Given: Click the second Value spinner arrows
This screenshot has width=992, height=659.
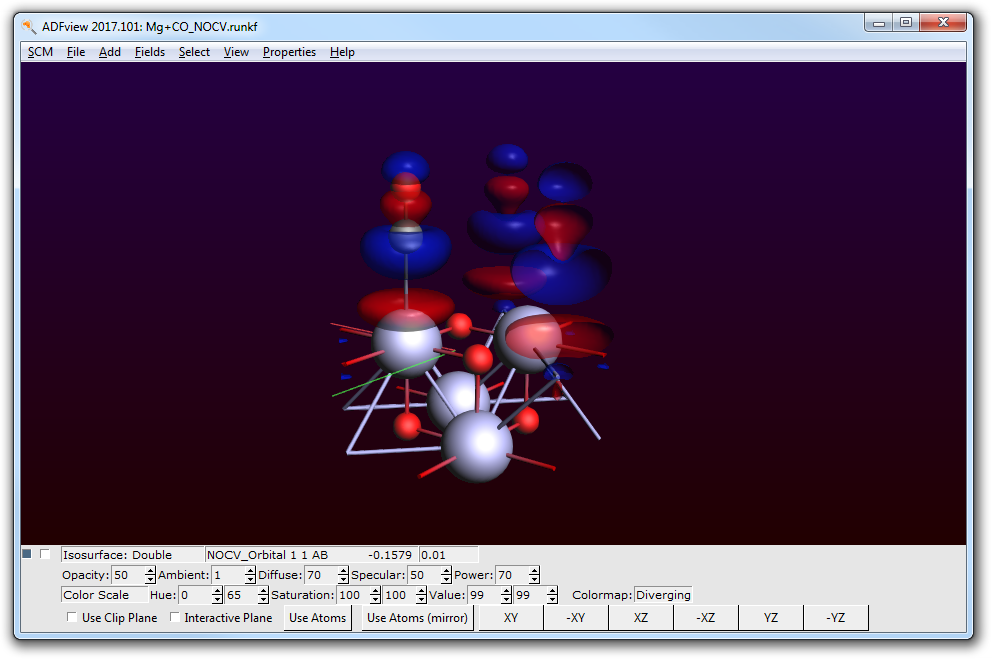Looking at the screenshot, I should click(x=552, y=594).
